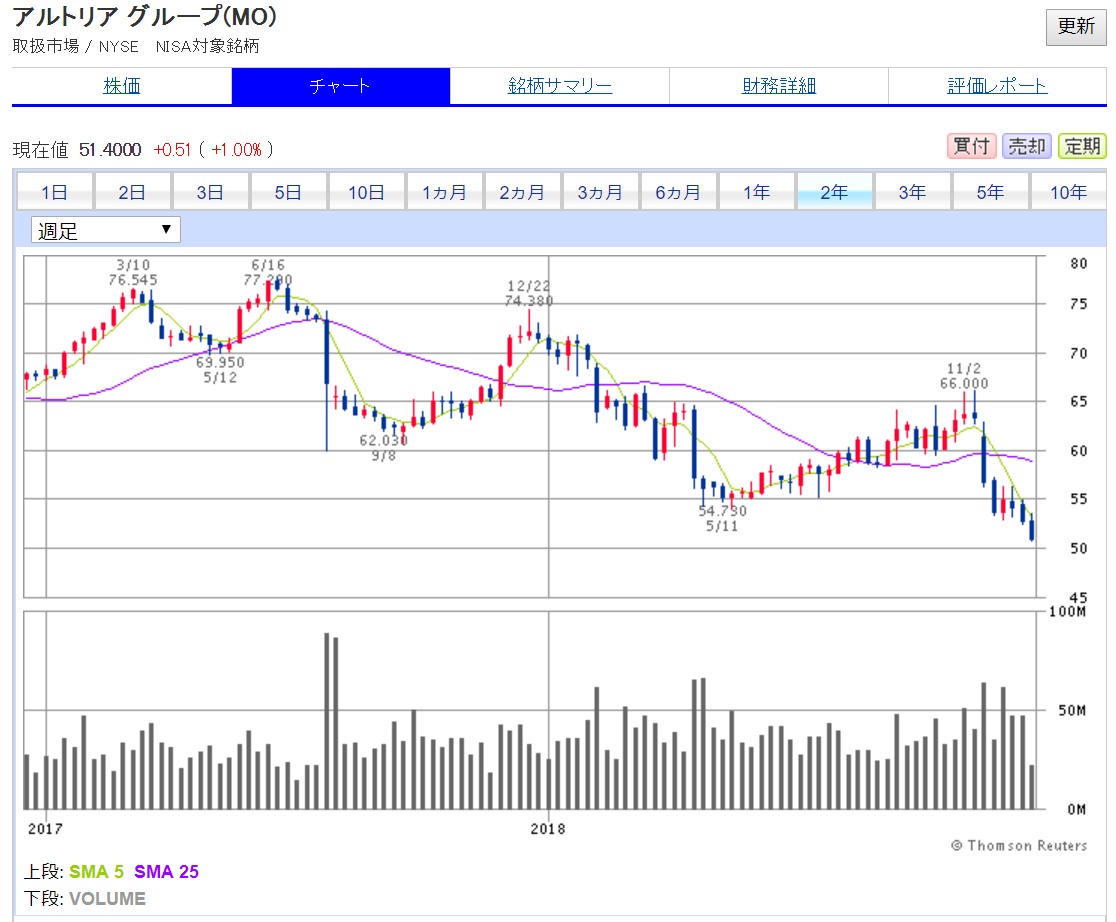Select the 1年 chart period
1116x922 pixels.
tap(757, 192)
